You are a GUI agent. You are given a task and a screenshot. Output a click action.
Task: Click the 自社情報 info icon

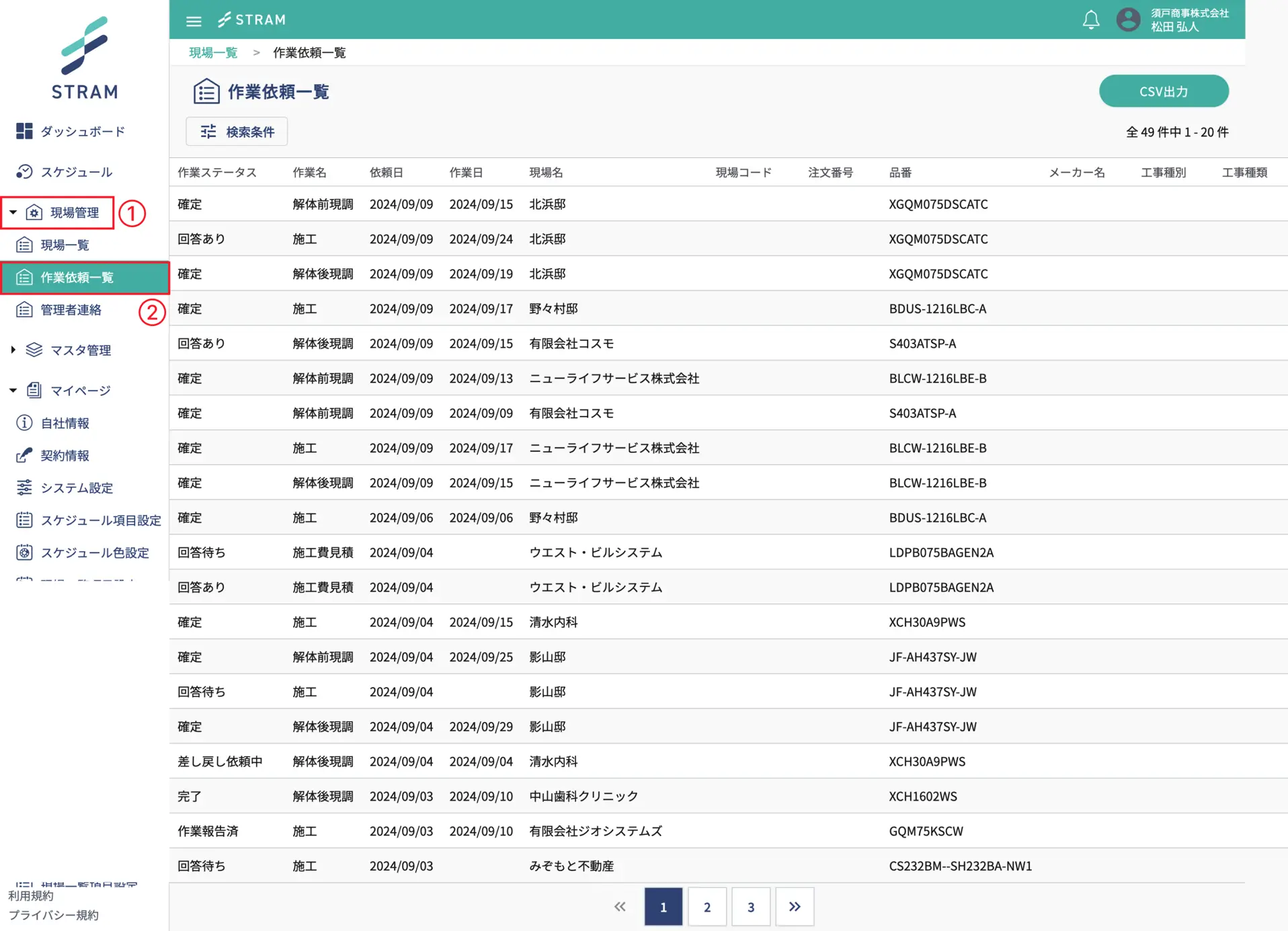click(x=24, y=423)
